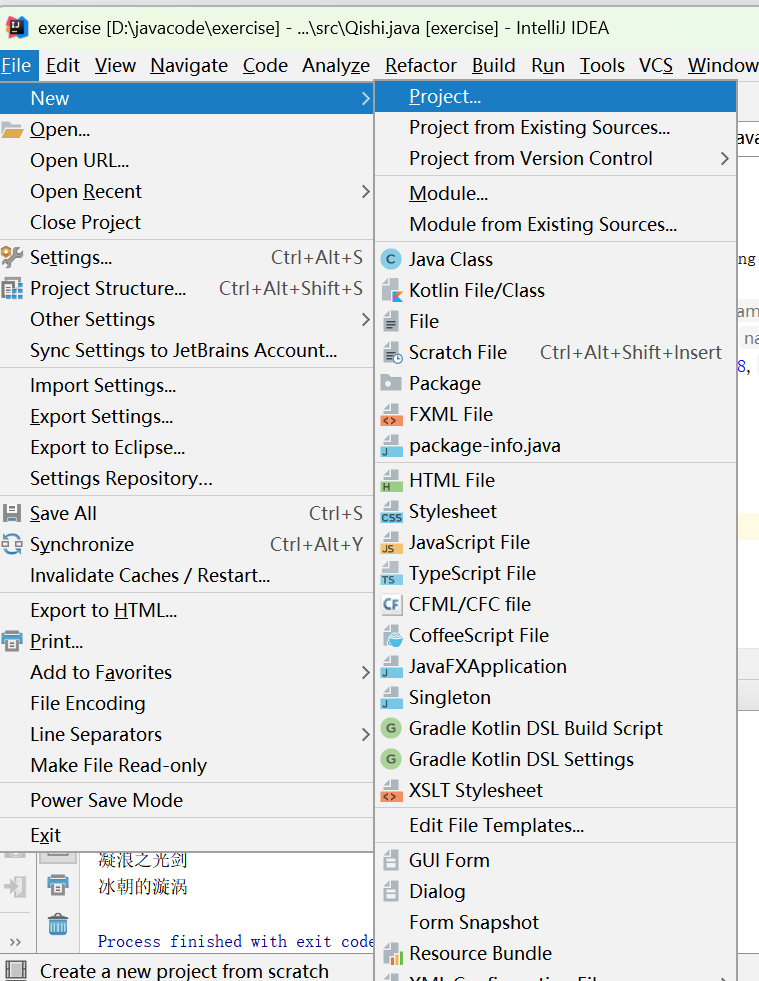
Task: Open the Navigate menu
Action: pyautogui.click(x=189, y=66)
